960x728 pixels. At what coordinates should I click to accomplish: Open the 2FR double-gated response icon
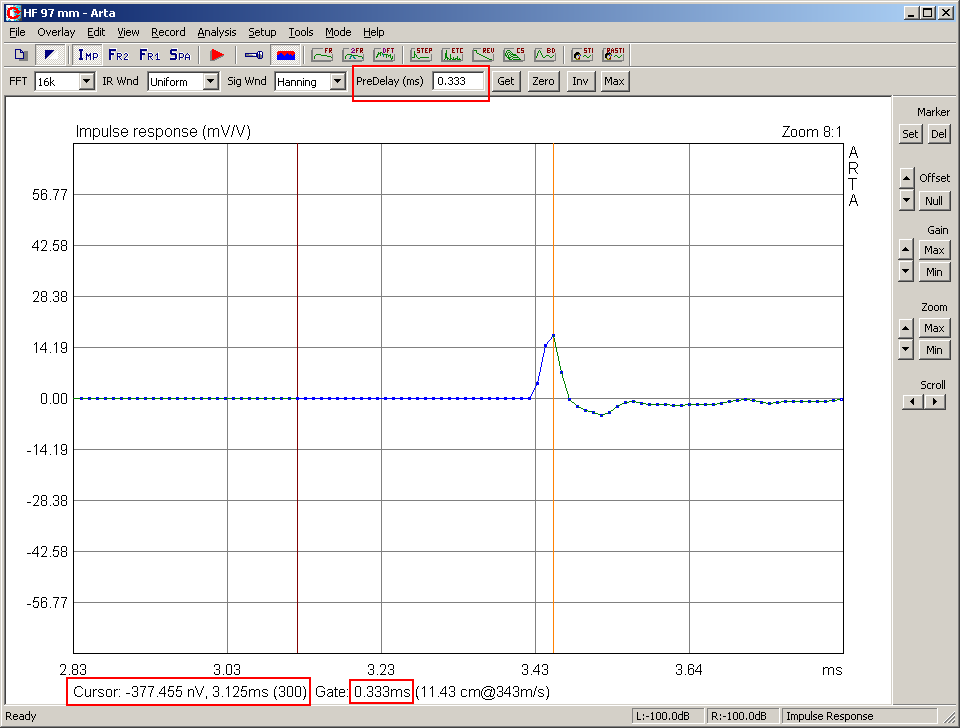pos(353,55)
